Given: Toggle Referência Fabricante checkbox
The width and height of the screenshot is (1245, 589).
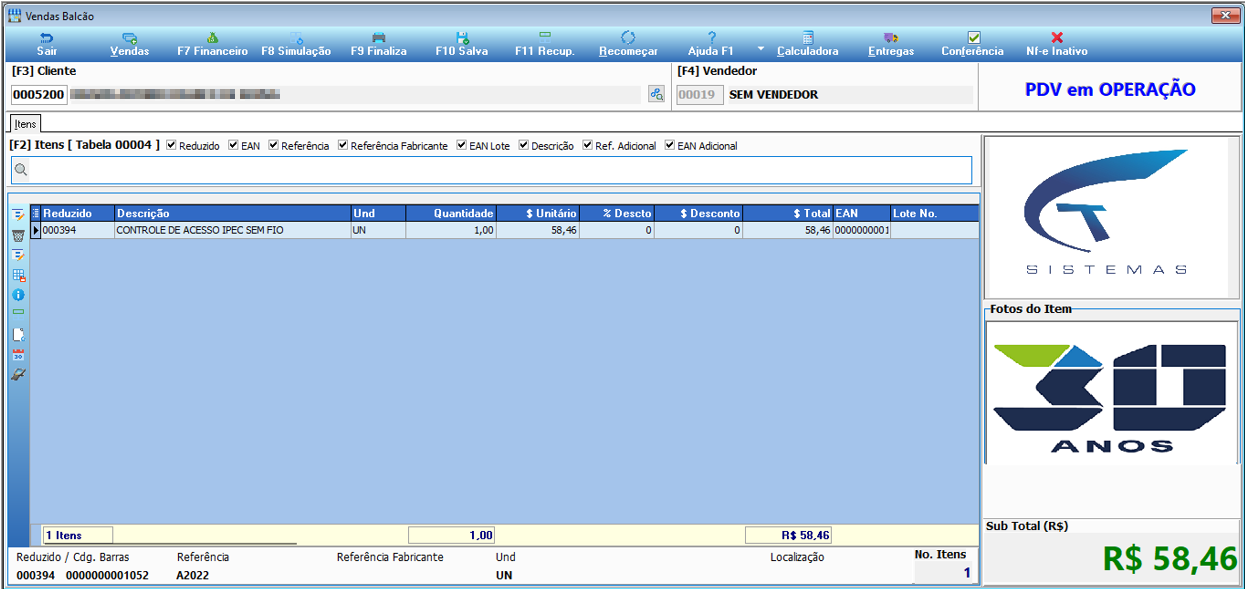Looking at the screenshot, I should [343, 146].
